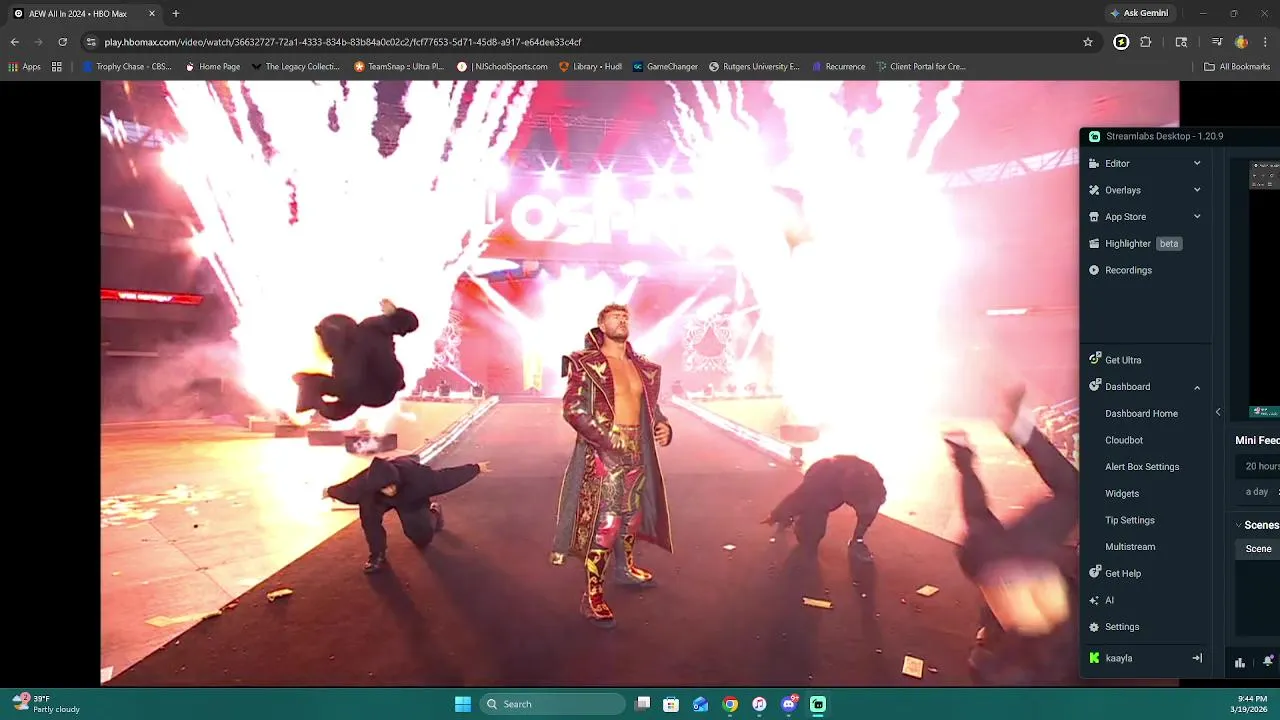Click the Overlays brush icon
Image resolution: width=1280 pixels, height=720 pixels.
coord(1094,190)
